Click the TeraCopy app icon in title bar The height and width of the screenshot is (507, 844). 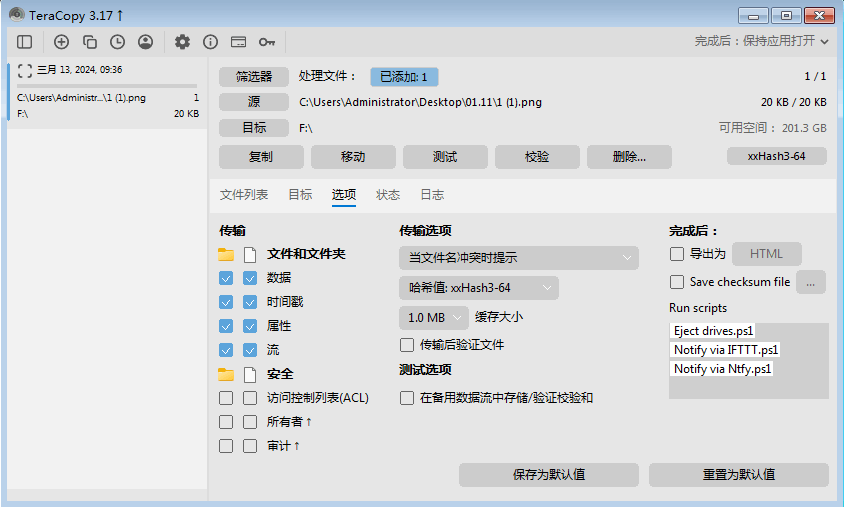click(17, 14)
